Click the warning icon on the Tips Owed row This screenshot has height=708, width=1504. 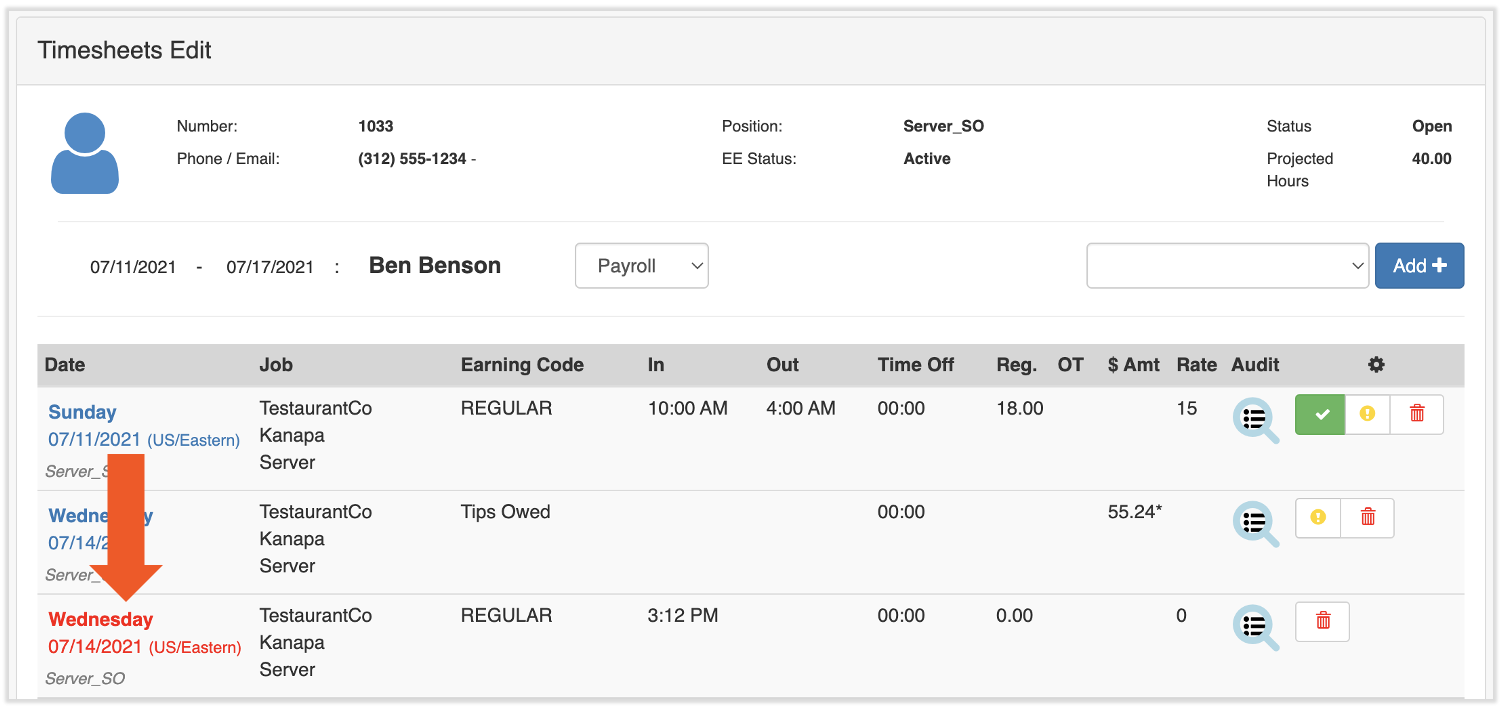(x=1317, y=517)
